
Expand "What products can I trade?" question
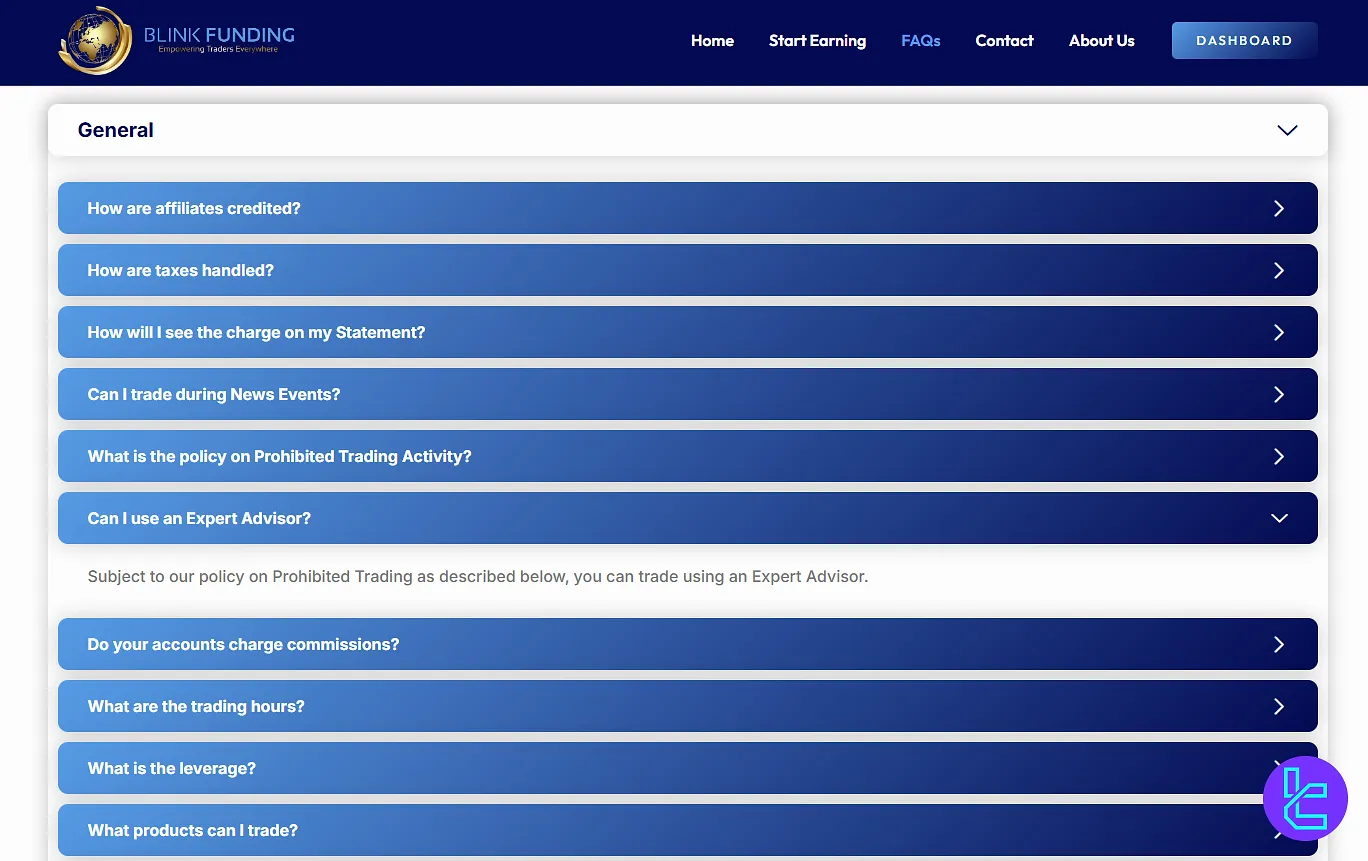tap(193, 830)
